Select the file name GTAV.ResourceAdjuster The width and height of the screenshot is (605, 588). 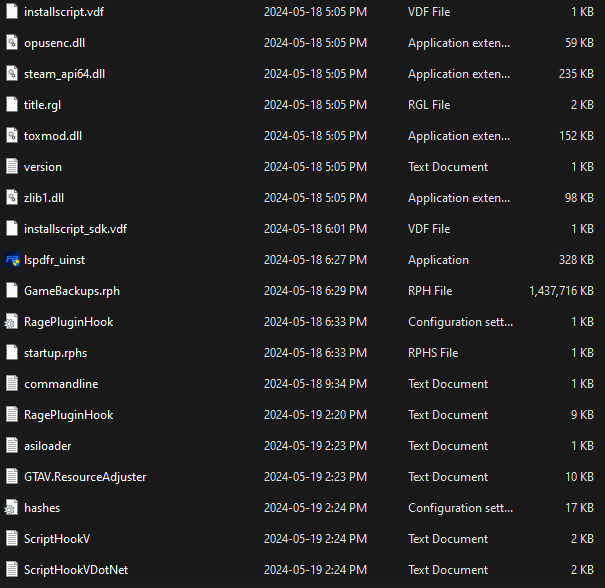(x=85, y=477)
